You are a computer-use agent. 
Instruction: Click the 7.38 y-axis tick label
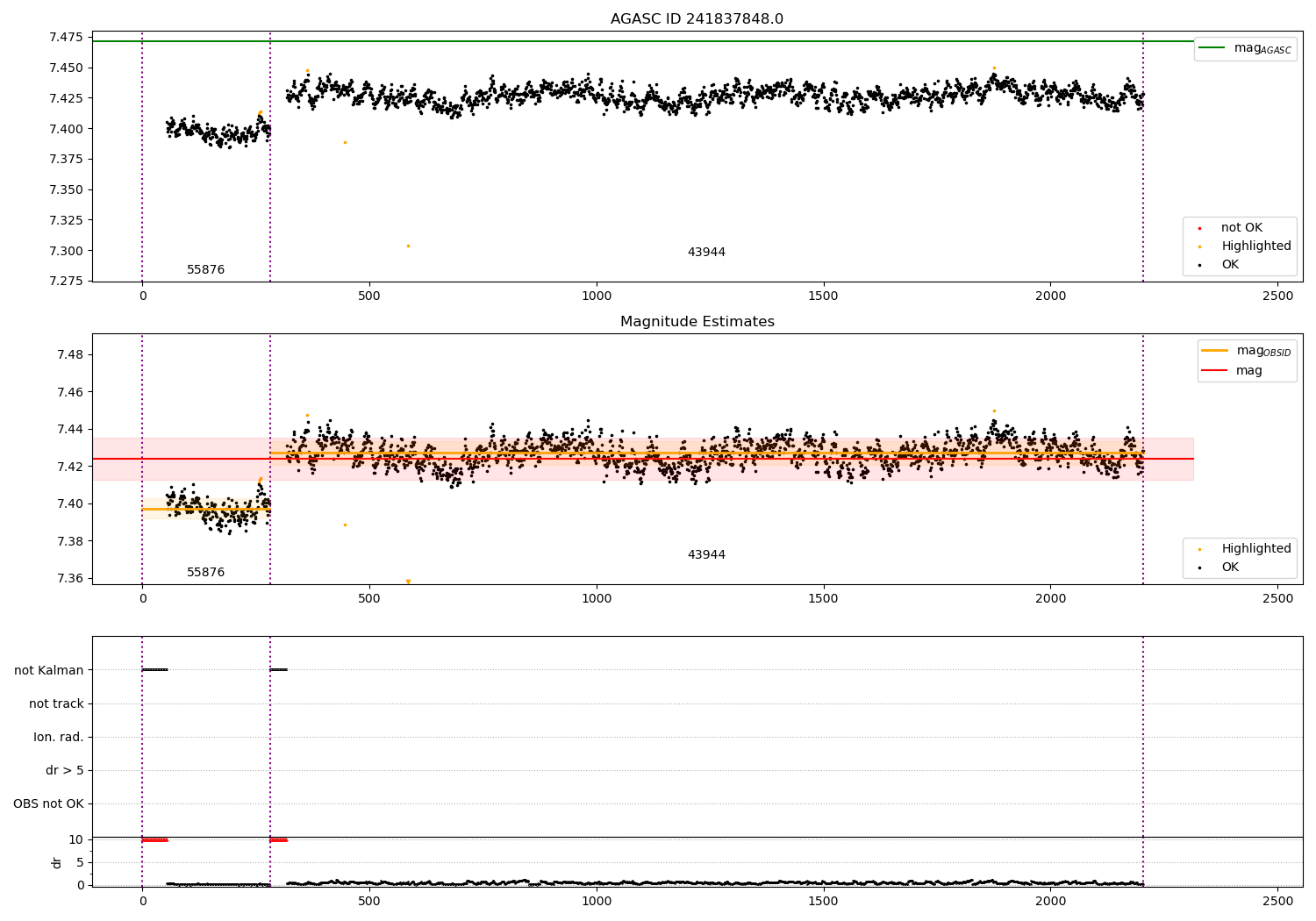pyautogui.click(x=70, y=541)
